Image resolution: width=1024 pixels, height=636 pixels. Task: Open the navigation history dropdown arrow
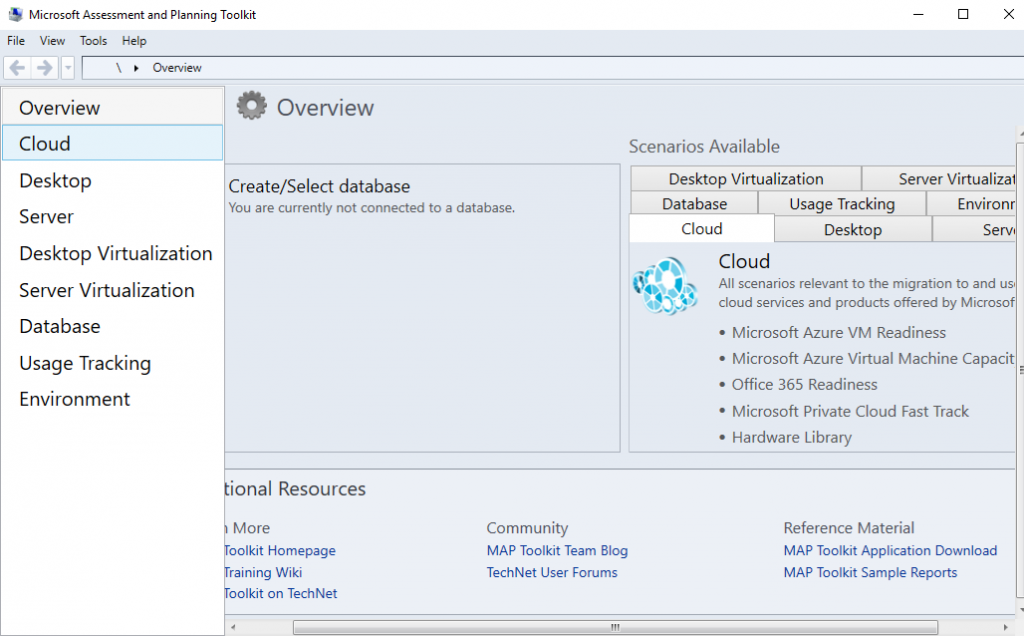[68, 67]
